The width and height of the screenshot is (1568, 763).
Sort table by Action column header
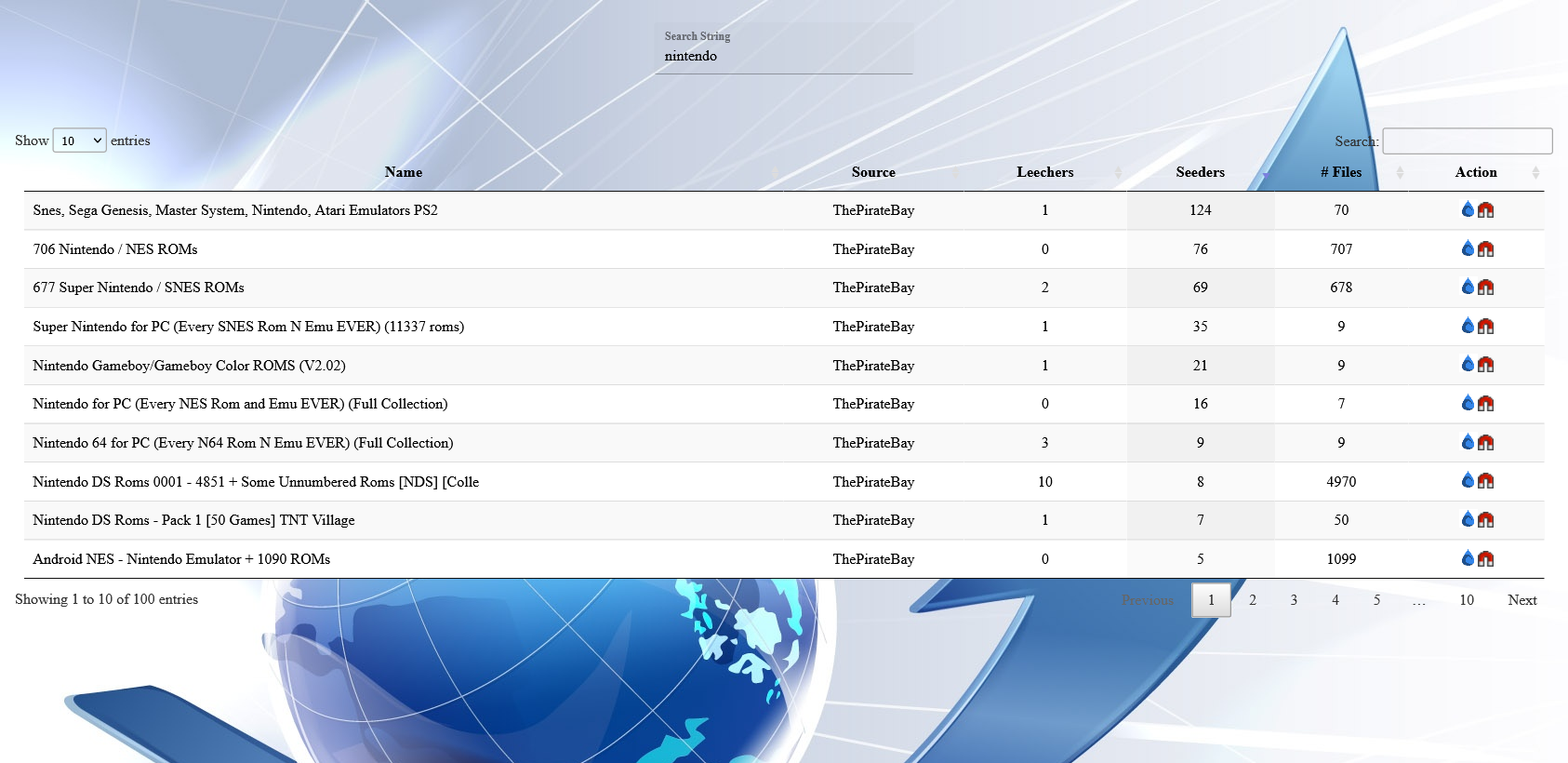[1476, 172]
